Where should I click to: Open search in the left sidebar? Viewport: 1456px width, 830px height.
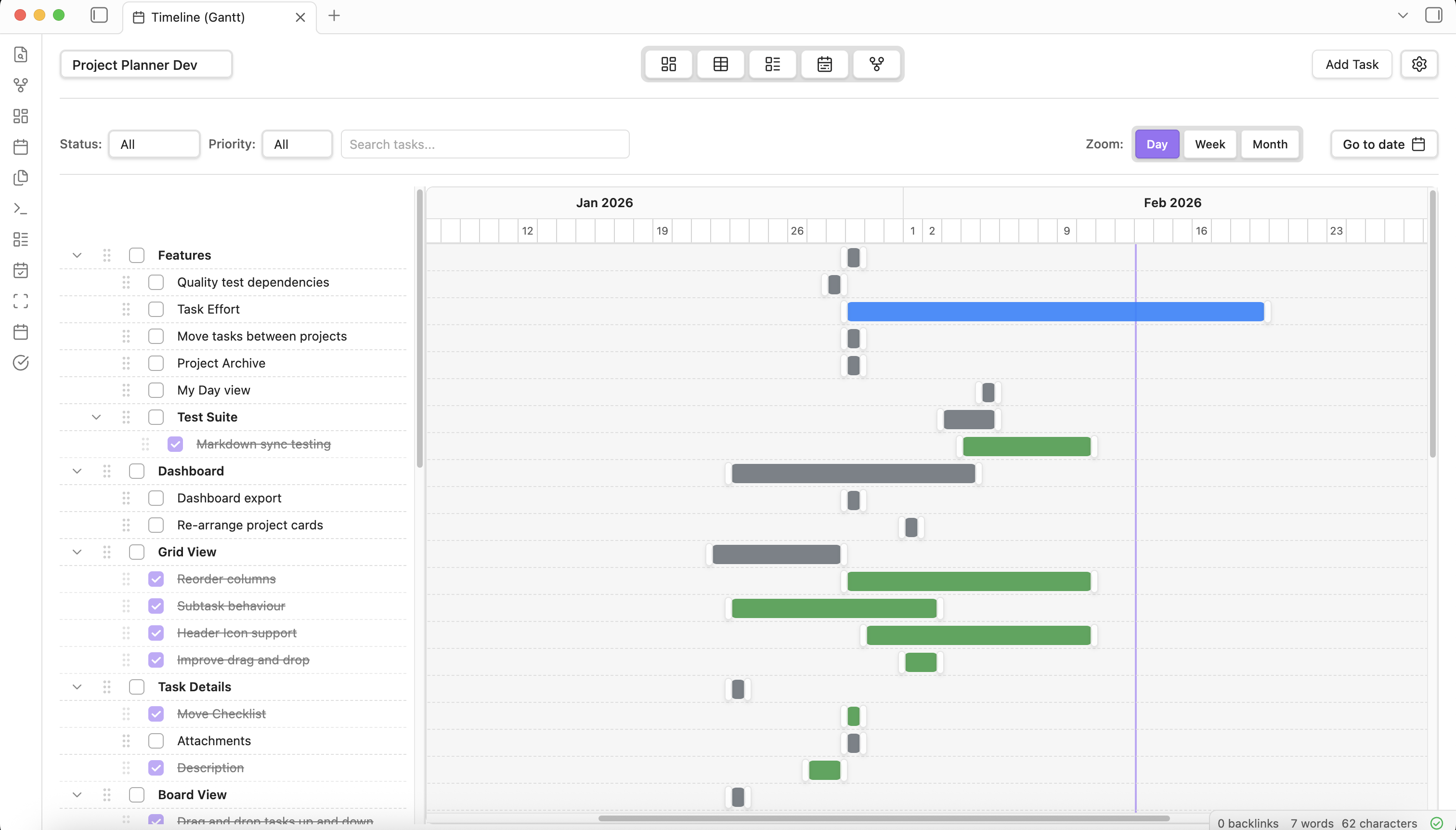point(21,54)
